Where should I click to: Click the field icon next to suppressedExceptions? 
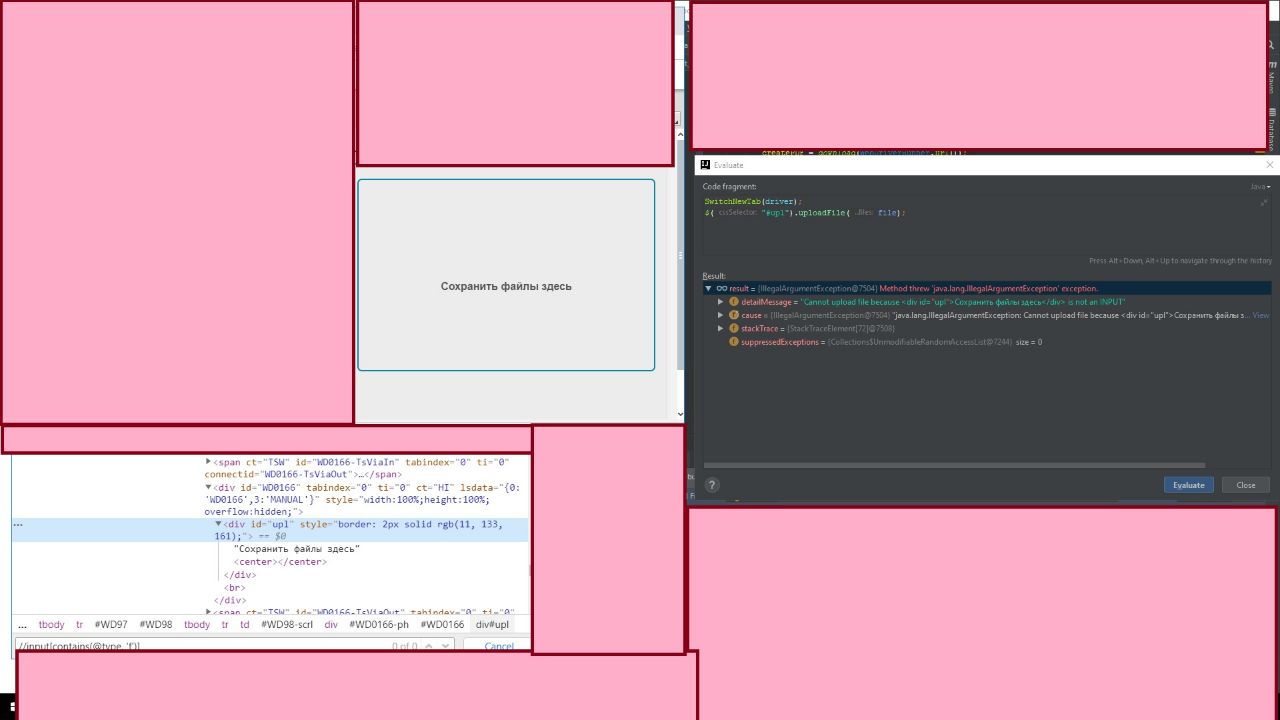733,342
